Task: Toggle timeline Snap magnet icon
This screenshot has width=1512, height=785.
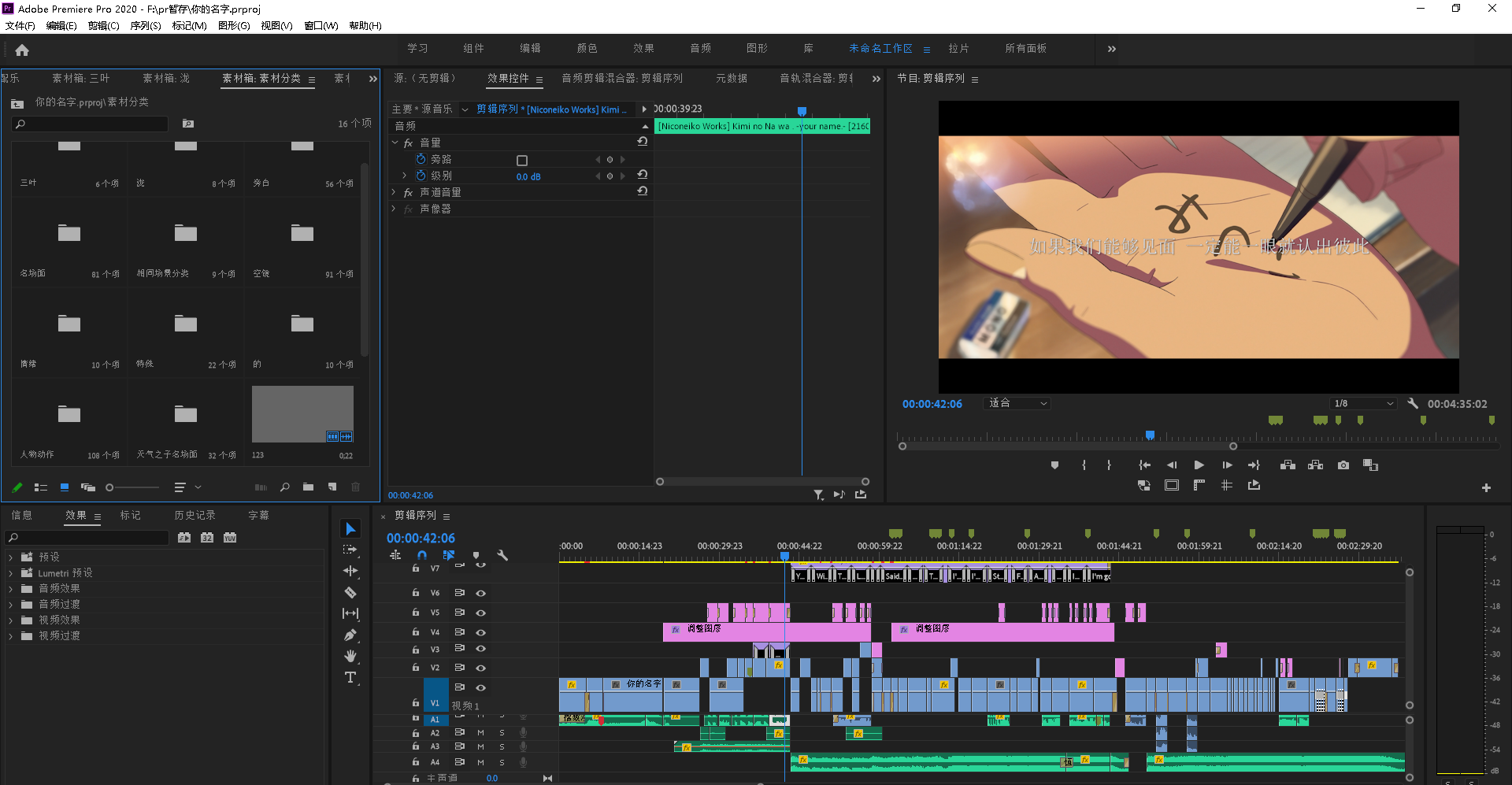Action: [422, 555]
